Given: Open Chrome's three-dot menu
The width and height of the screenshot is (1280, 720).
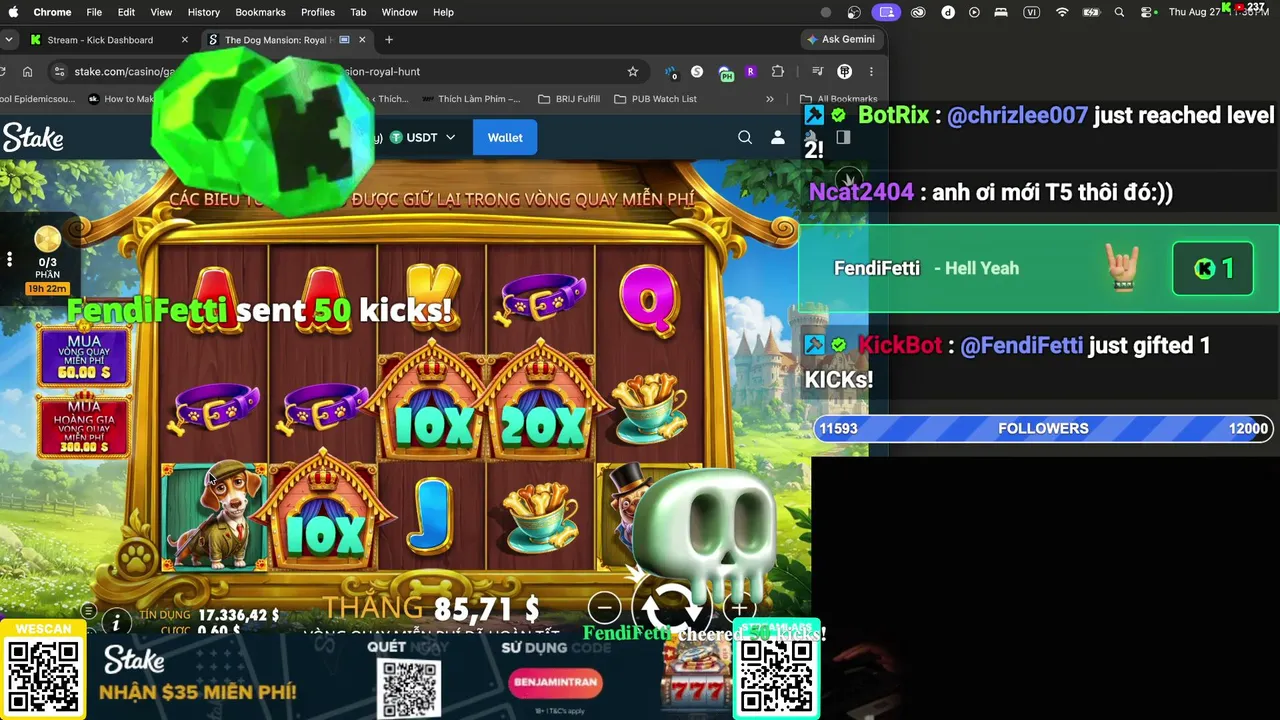Looking at the screenshot, I should tap(871, 71).
